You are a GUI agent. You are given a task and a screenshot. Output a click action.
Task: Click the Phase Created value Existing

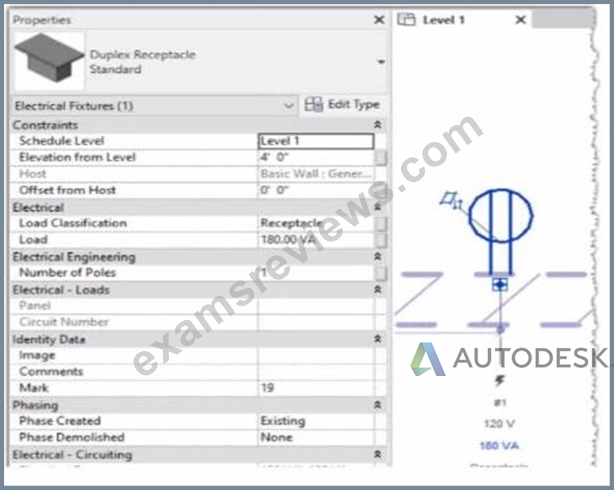283,421
